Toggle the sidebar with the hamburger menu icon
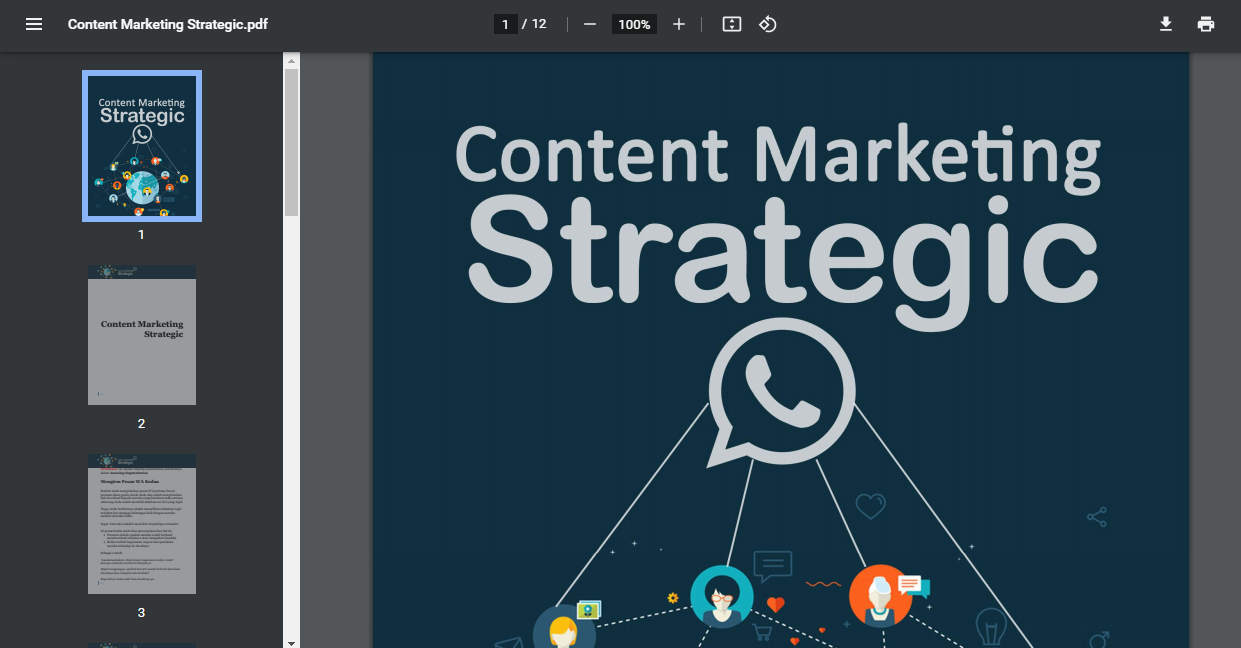The image size is (1241, 648). [x=34, y=24]
